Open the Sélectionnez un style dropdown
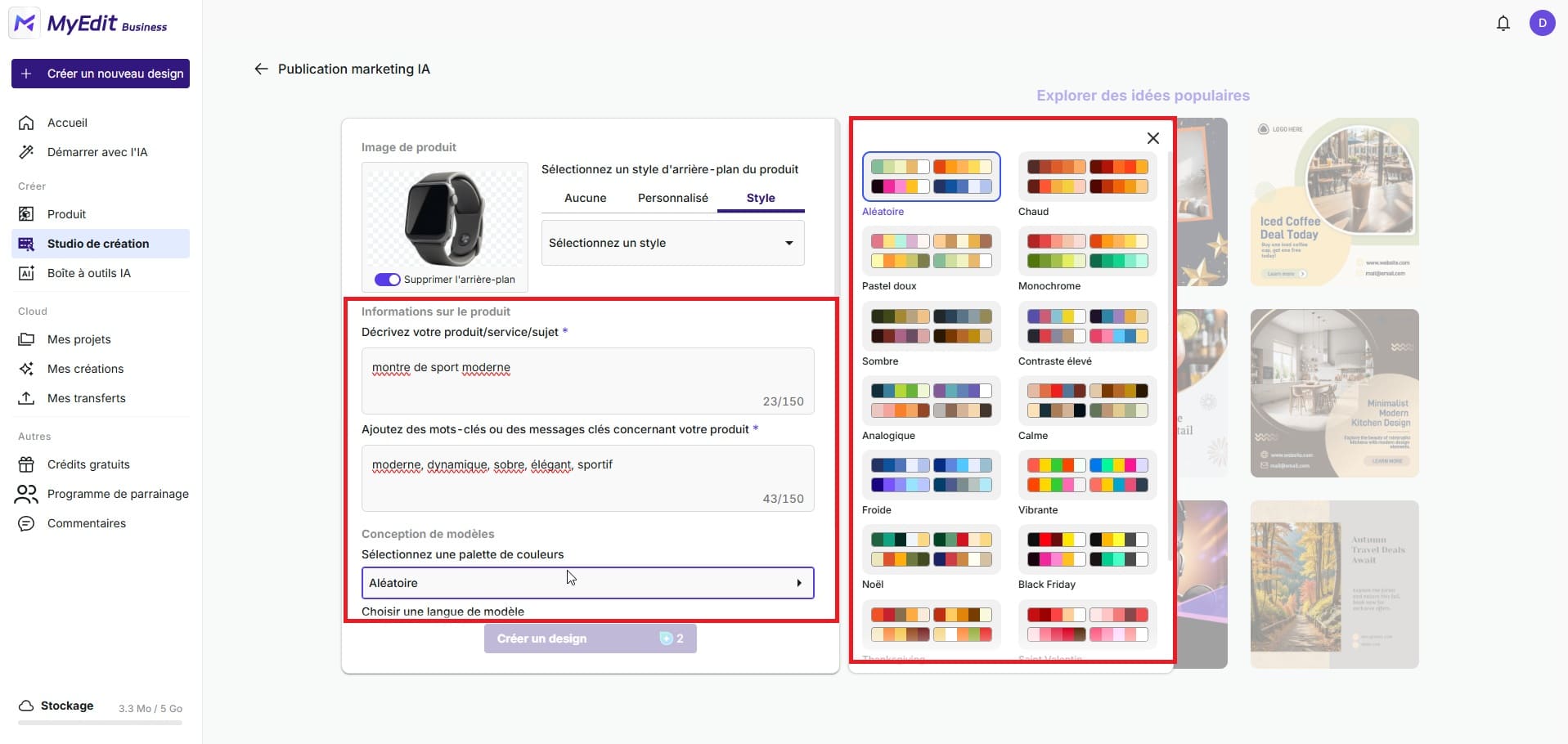The height and width of the screenshot is (744, 1568). [x=671, y=242]
